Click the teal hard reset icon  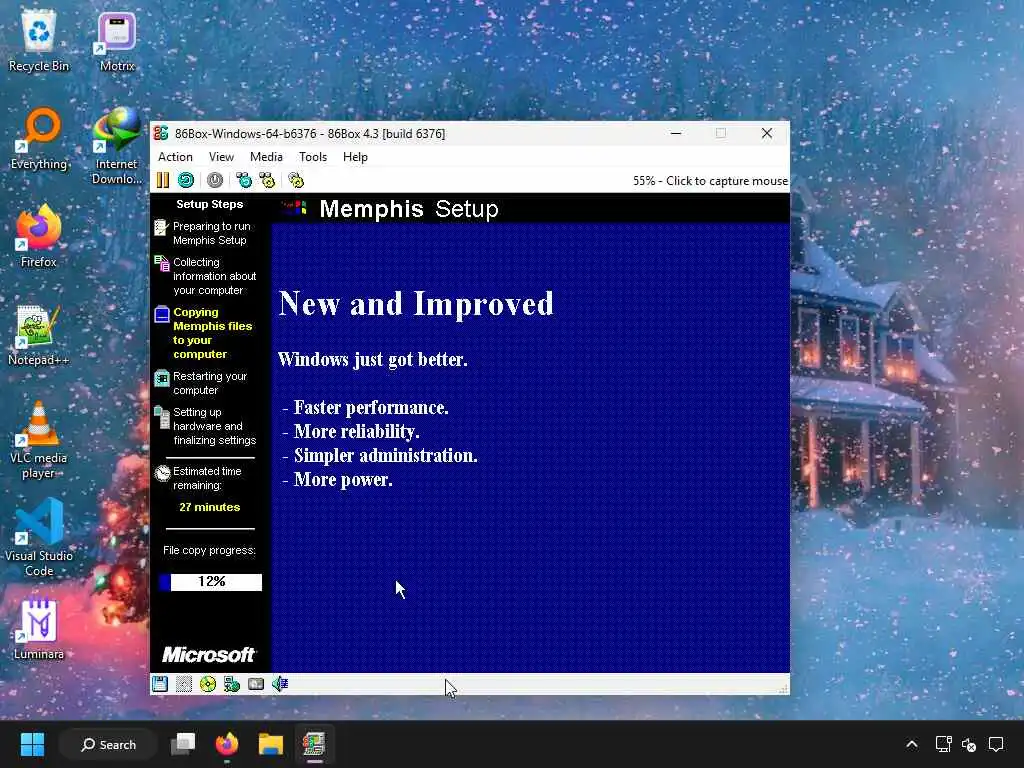coord(186,180)
